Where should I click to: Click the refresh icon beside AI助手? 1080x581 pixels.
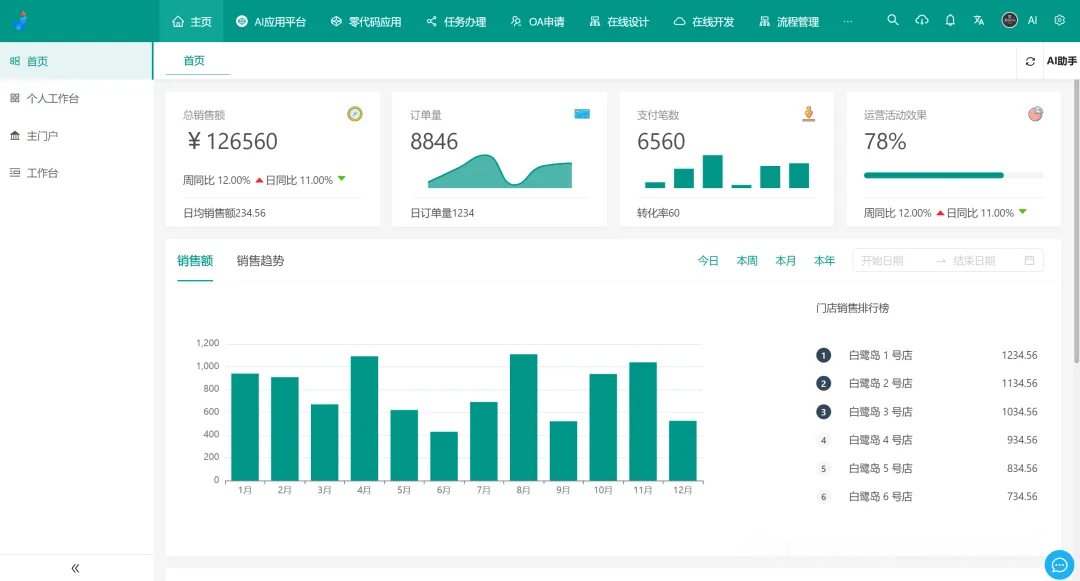coord(1030,61)
